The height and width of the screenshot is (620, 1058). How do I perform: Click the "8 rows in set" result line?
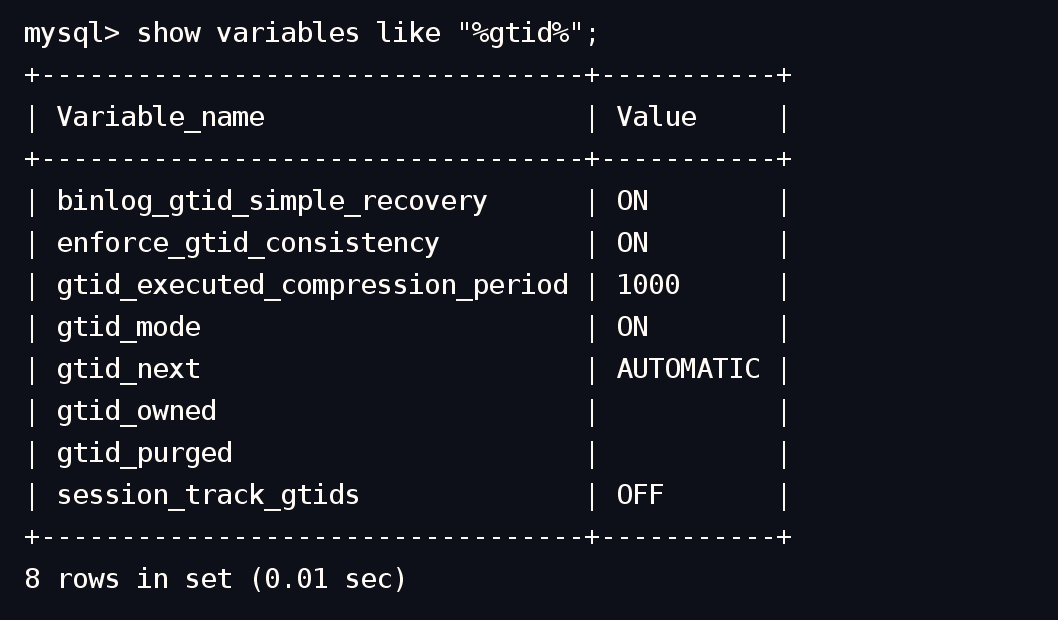[x=215, y=579]
